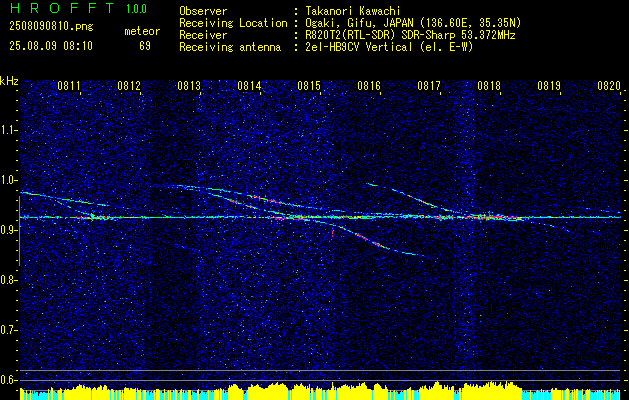This screenshot has height=400, width=629.
Task: Click the 2el-HB9CV Vertical antenna text
Action: pyautogui.click(x=389, y=47)
